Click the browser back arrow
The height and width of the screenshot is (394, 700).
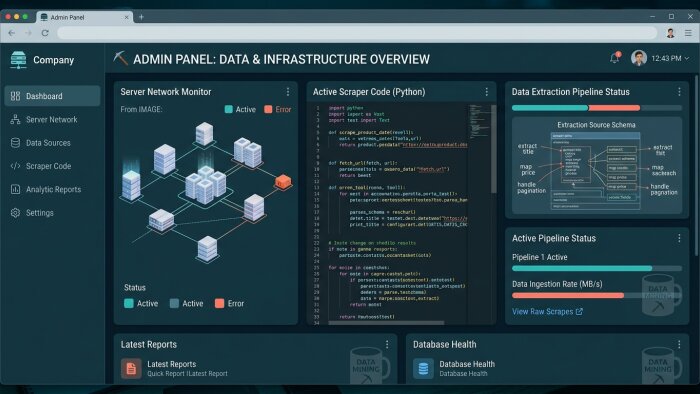pyautogui.click(x=12, y=33)
